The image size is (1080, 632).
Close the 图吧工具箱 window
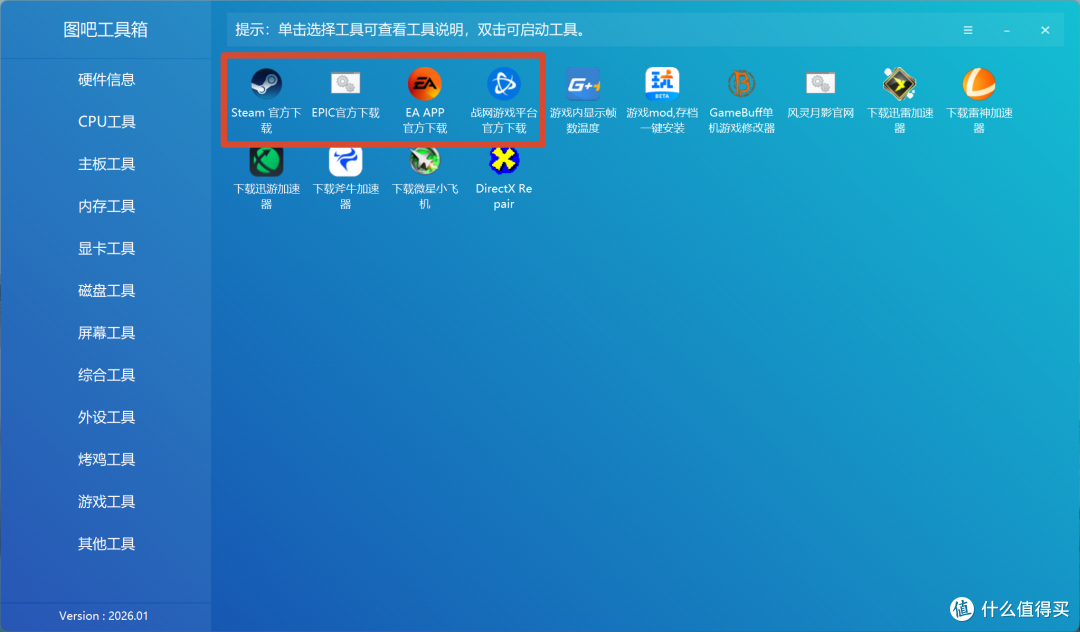click(x=1045, y=30)
